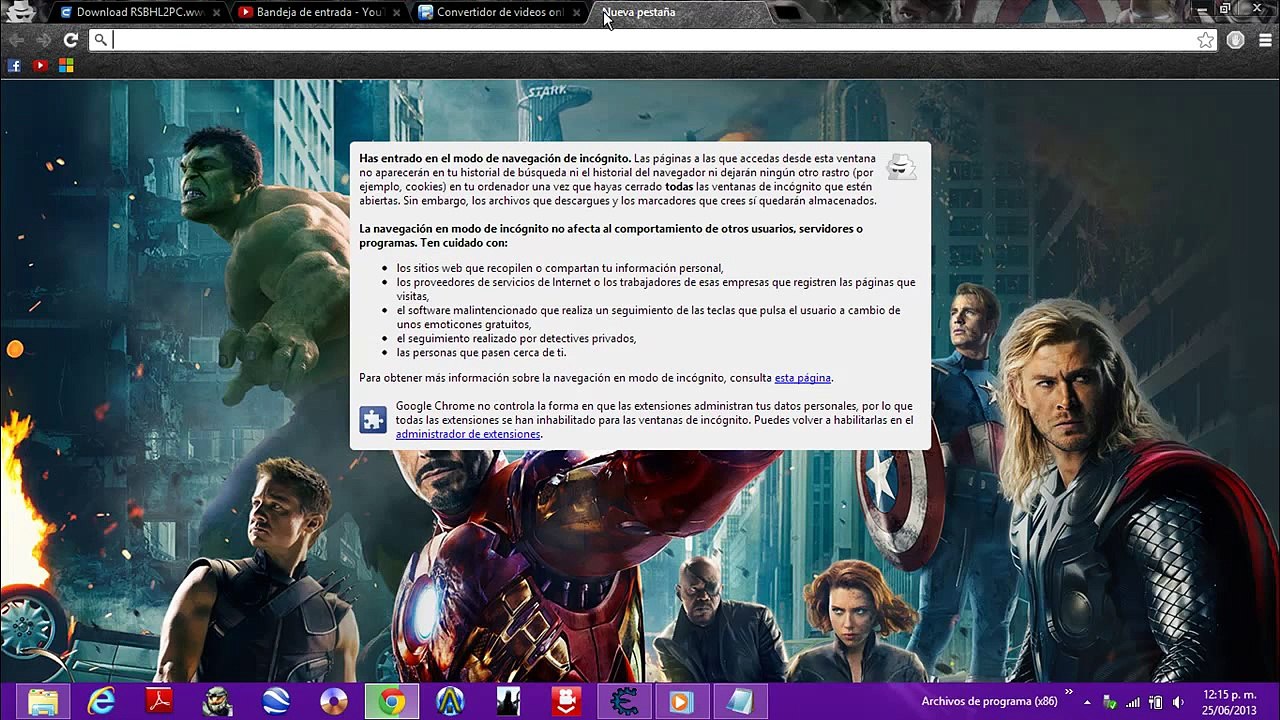
Task: Close the Bandeja de entrada tab
Action: click(396, 12)
